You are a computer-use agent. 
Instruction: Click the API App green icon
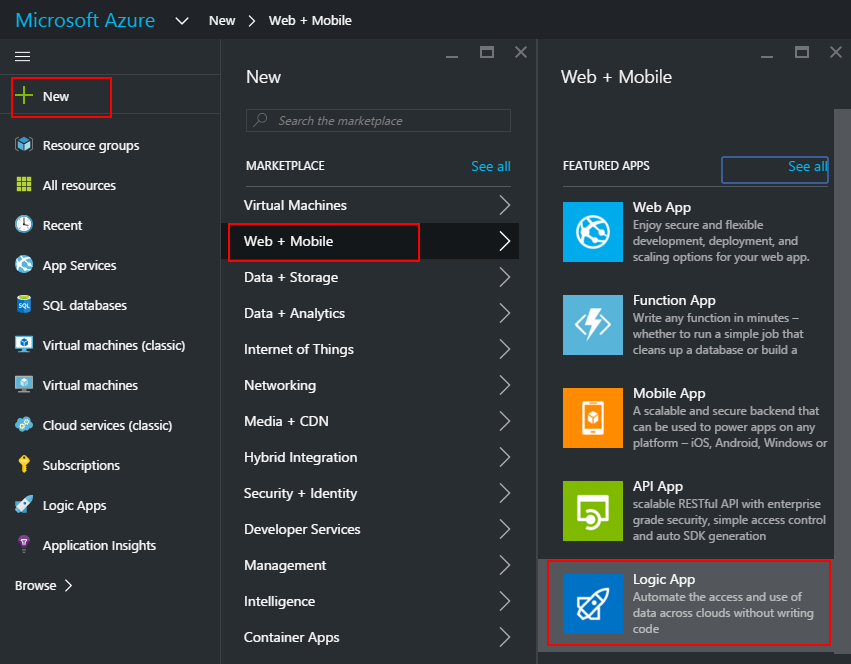click(592, 511)
